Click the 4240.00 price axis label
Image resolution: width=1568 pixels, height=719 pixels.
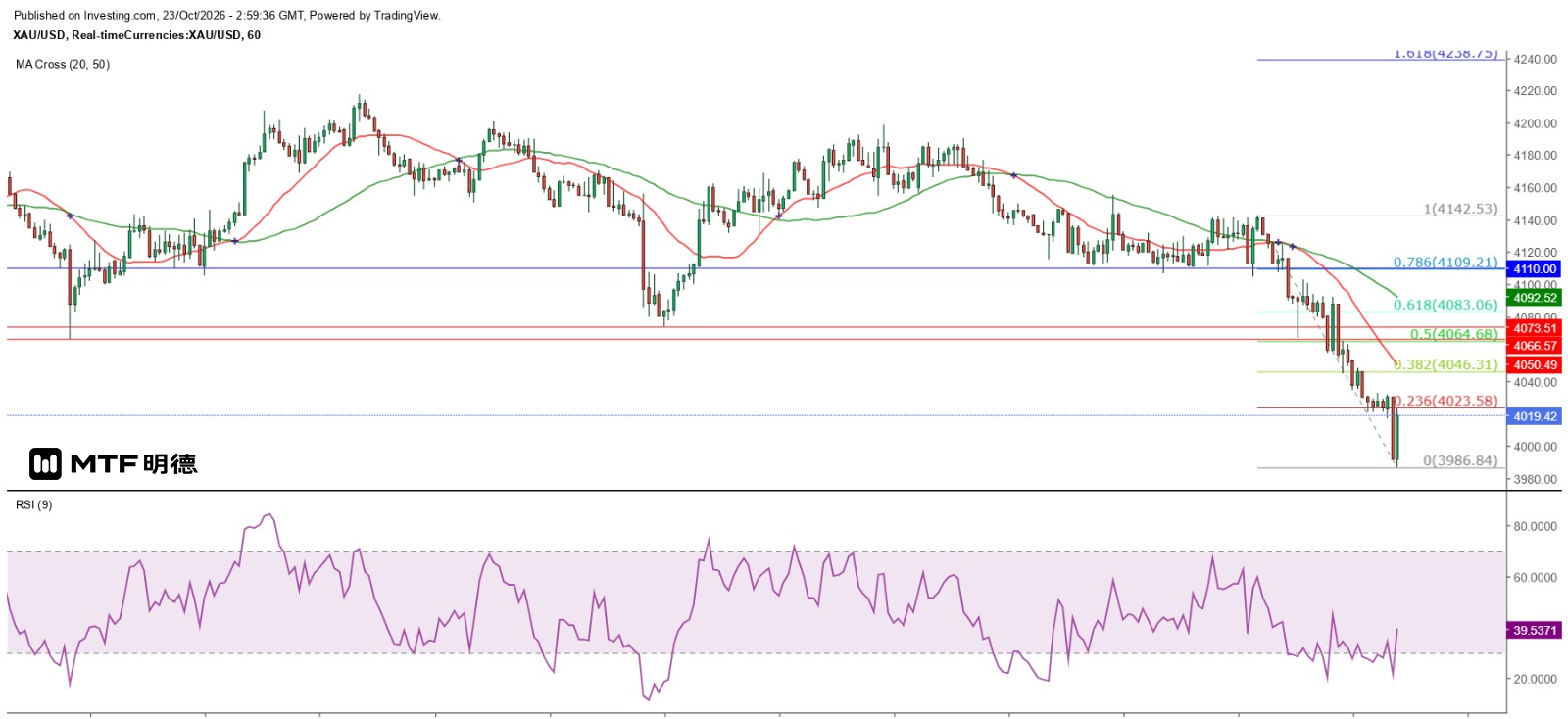click(1536, 59)
